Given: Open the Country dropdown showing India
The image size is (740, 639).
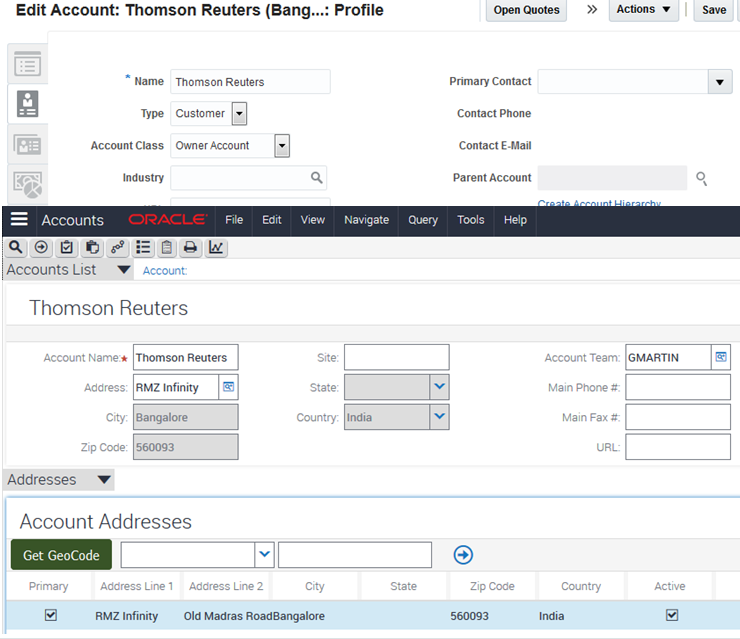Looking at the screenshot, I should tap(439, 417).
